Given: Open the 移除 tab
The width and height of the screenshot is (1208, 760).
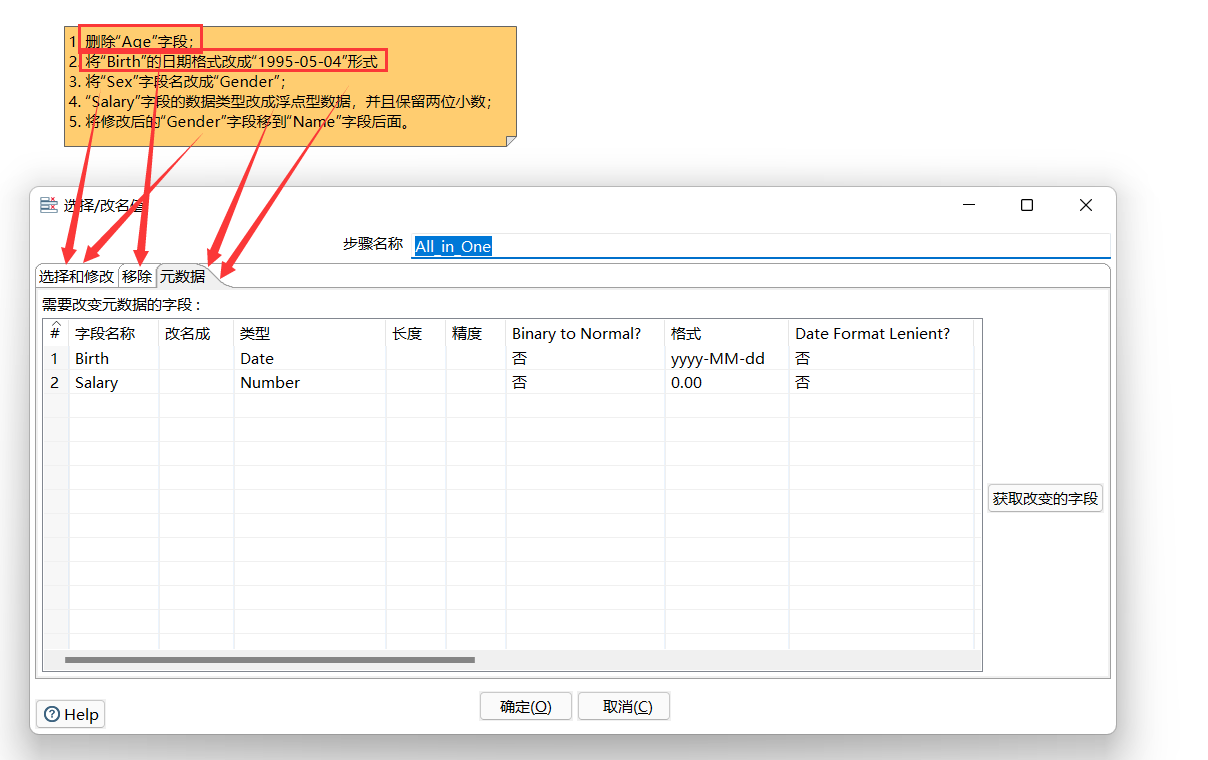Looking at the screenshot, I should (x=137, y=276).
